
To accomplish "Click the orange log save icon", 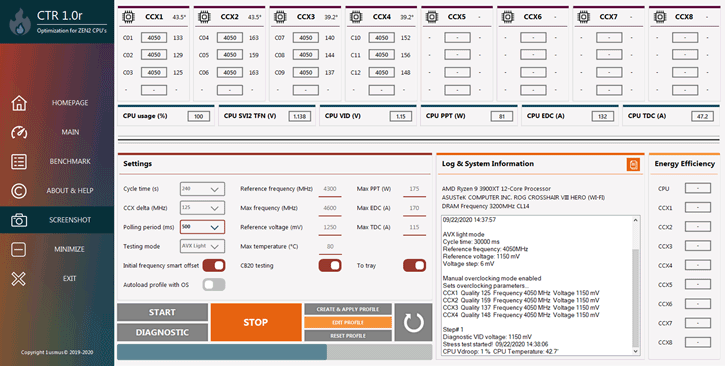I will pyautogui.click(x=633, y=164).
